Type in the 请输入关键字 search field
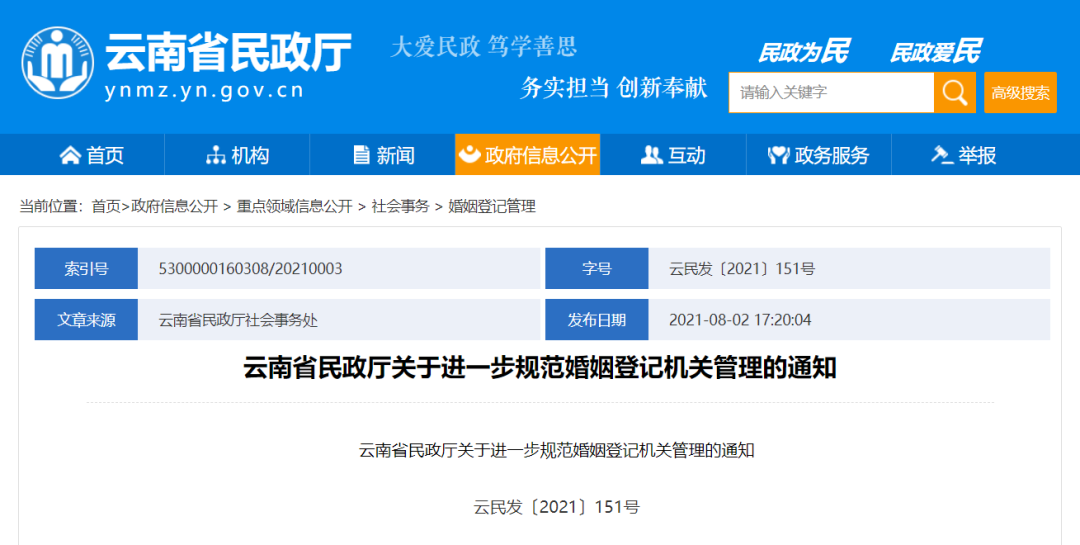The width and height of the screenshot is (1080, 545). pos(830,93)
